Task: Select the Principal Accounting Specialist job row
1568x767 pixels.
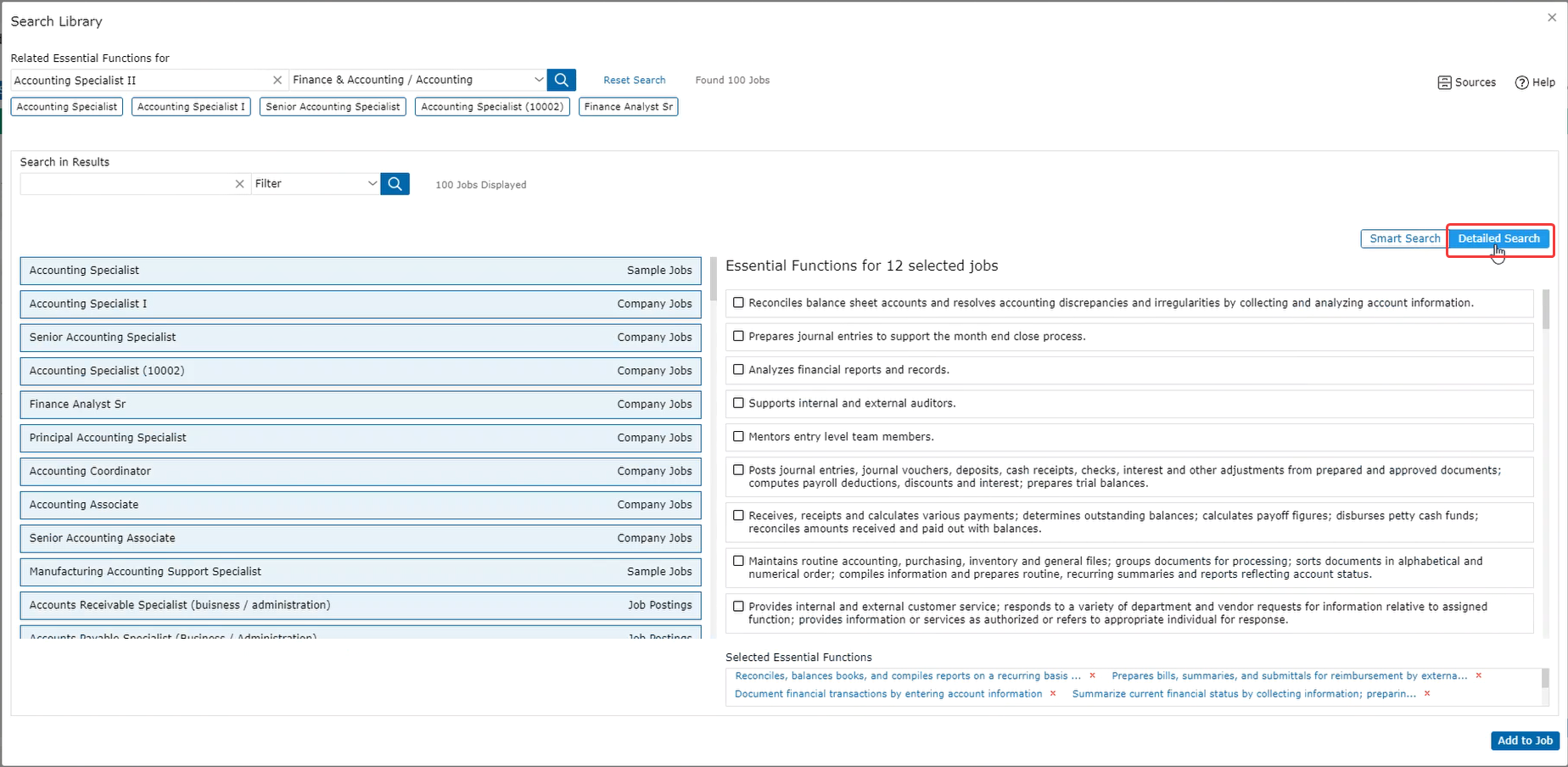Action: coord(361,438)
